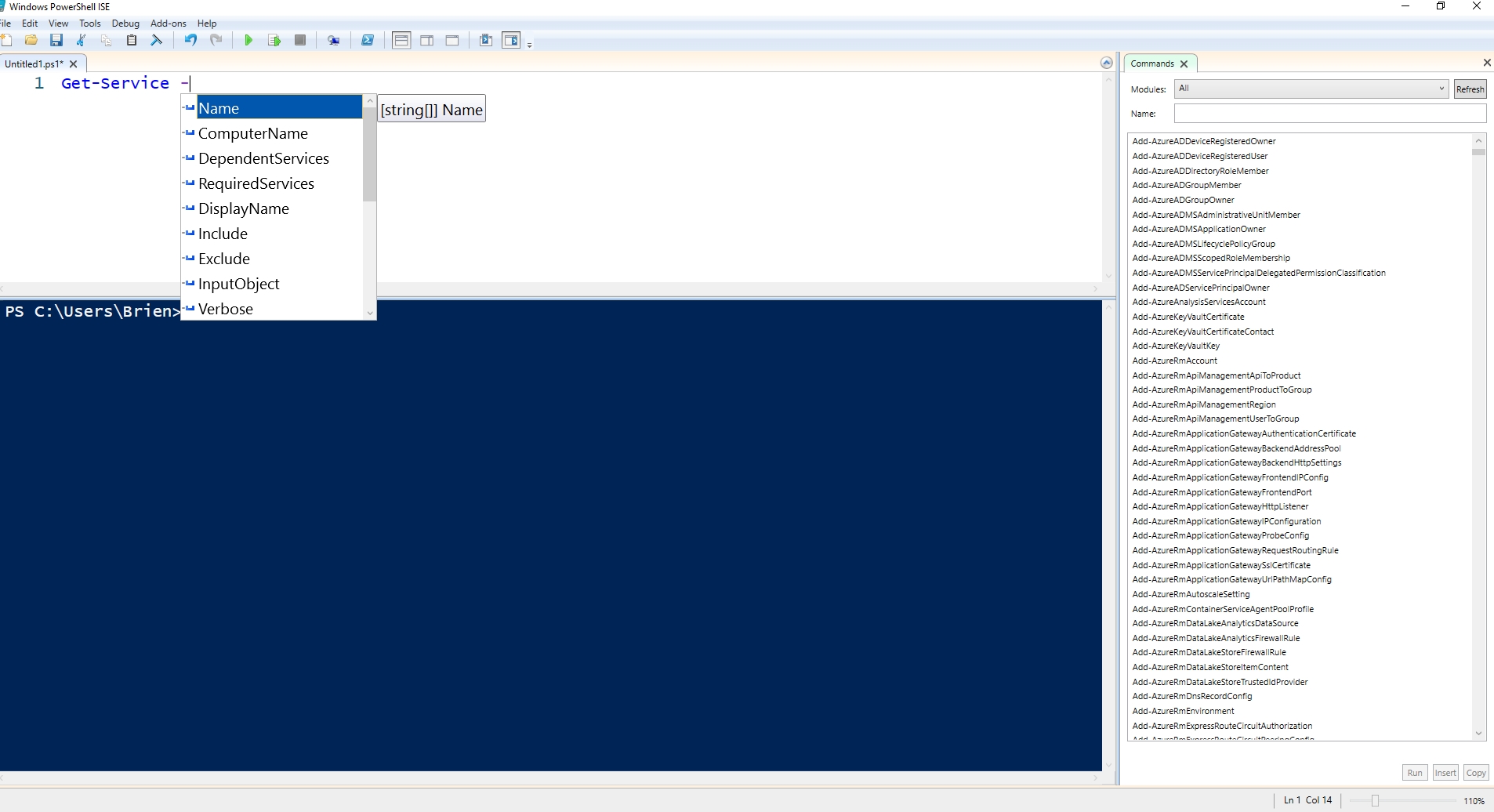Save the script using the Save icon

[56, 40]
